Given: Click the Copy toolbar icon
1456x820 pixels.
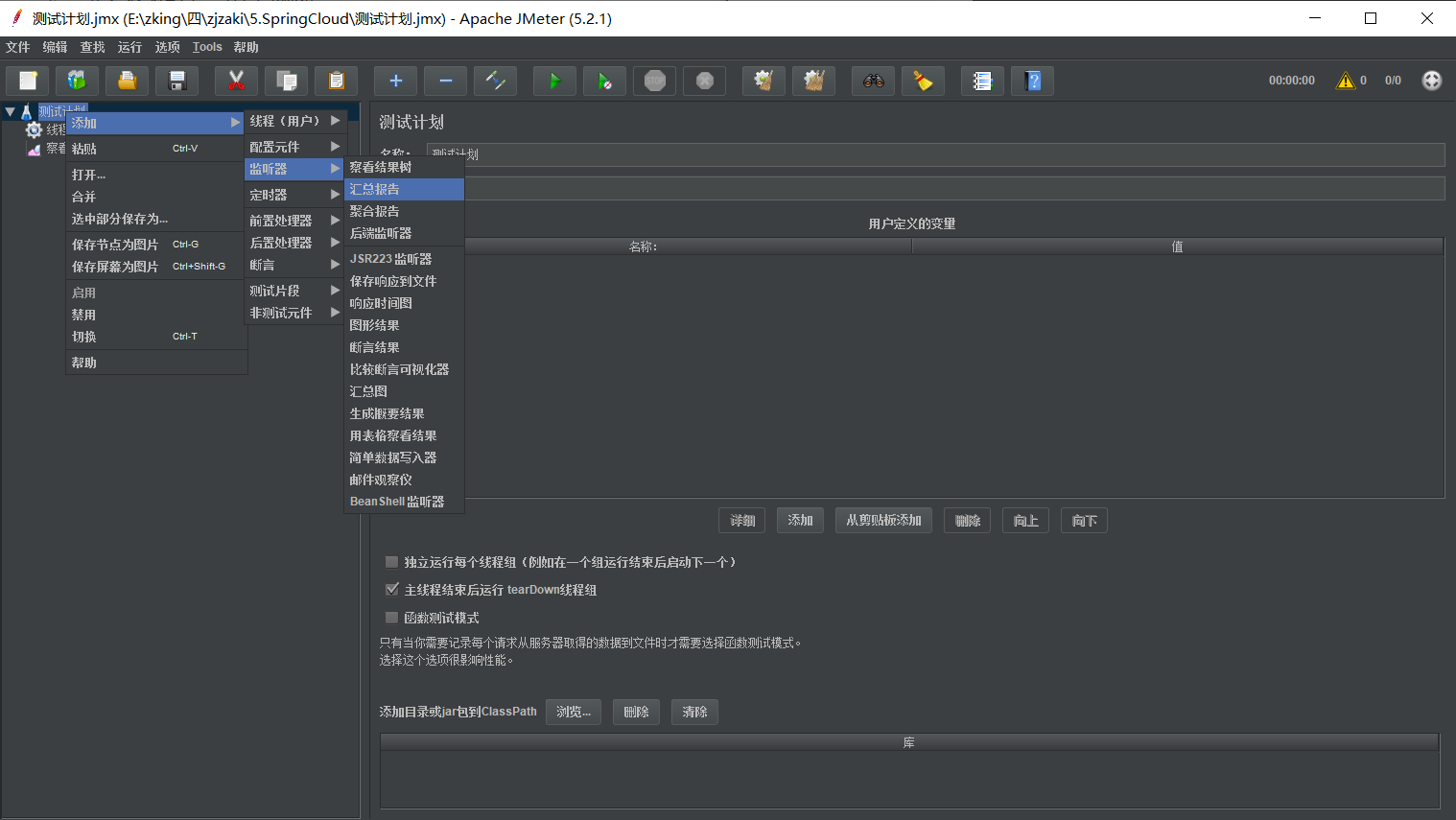Looking at the screenshot, I should (286, 81).
